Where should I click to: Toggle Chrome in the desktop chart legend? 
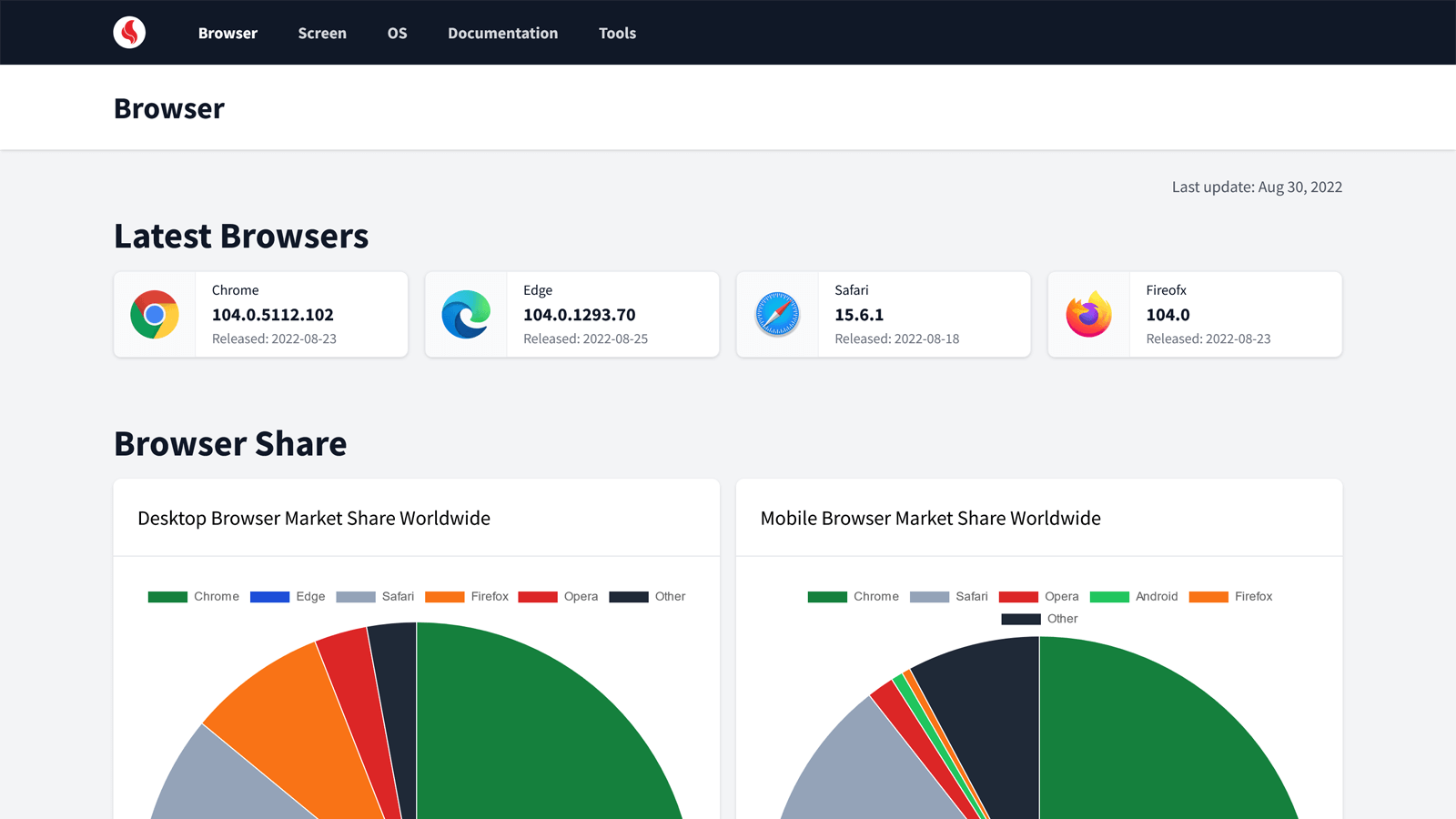[194, 597]
